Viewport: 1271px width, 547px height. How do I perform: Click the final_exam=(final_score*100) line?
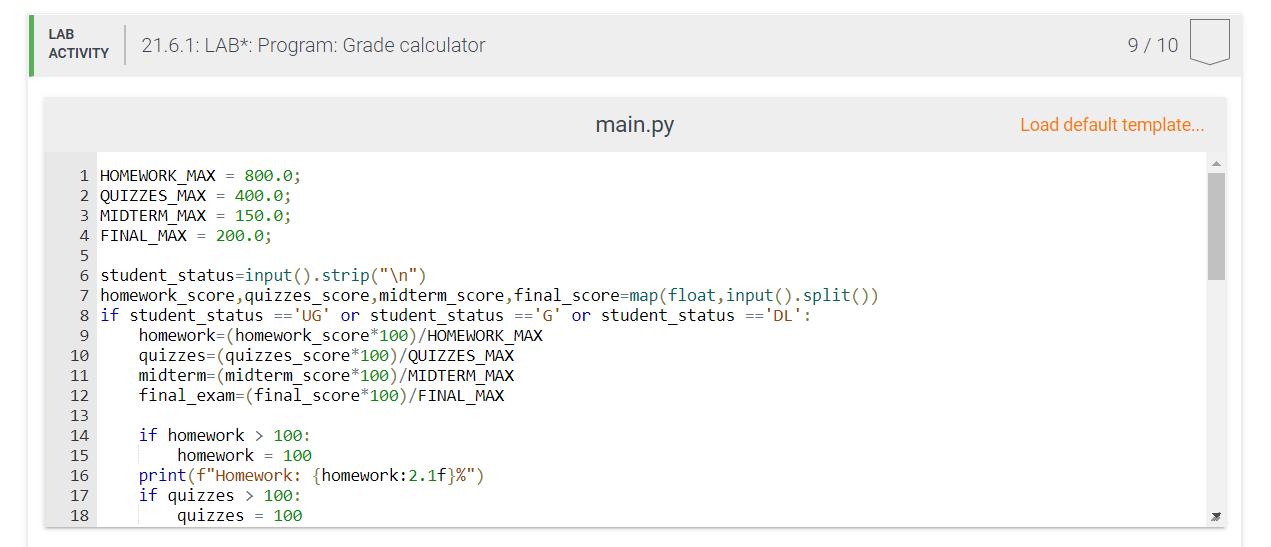321,396
